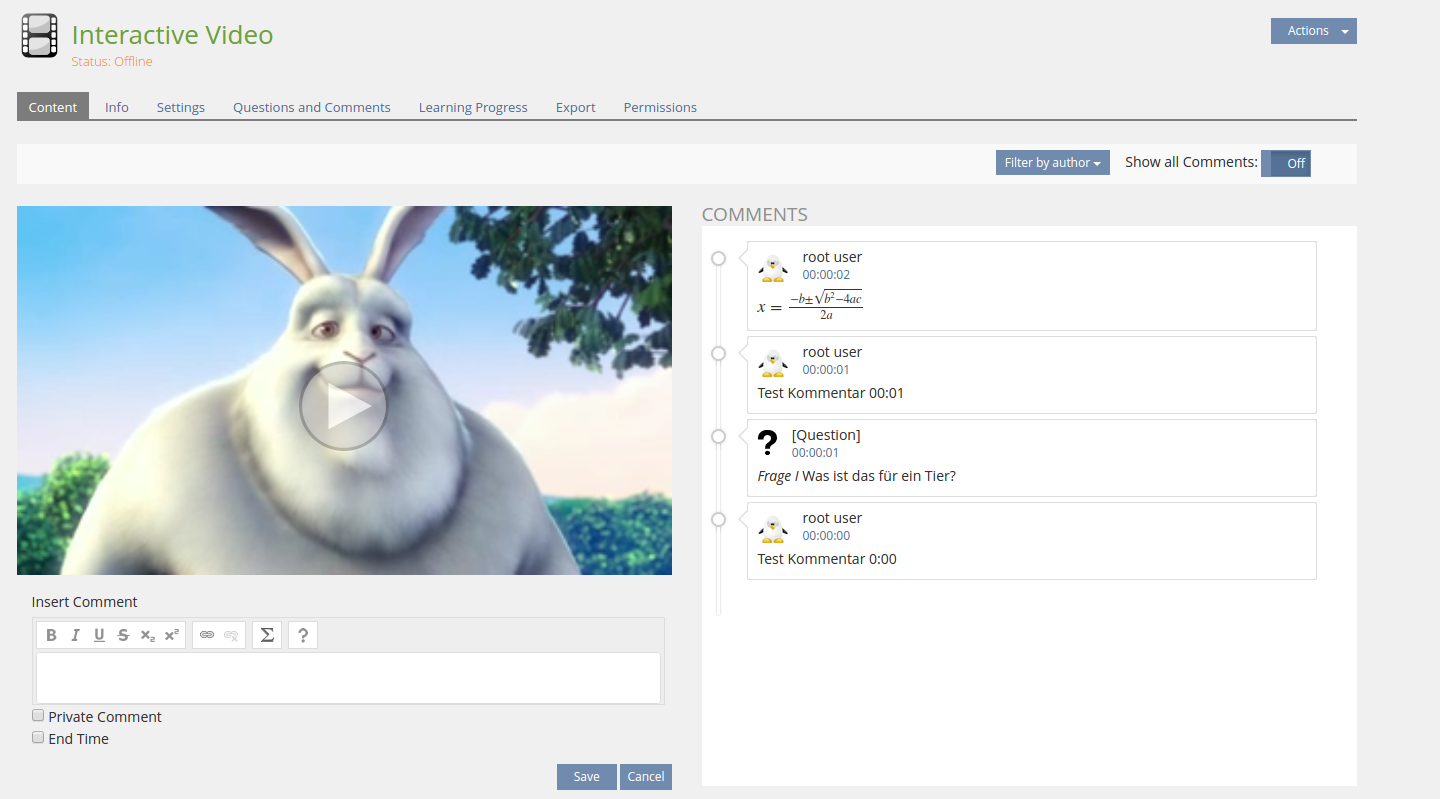This screenshot has width=1440, height=799.
Task: Switch Show all Comments toggle on
Action: coord(1286,163)
